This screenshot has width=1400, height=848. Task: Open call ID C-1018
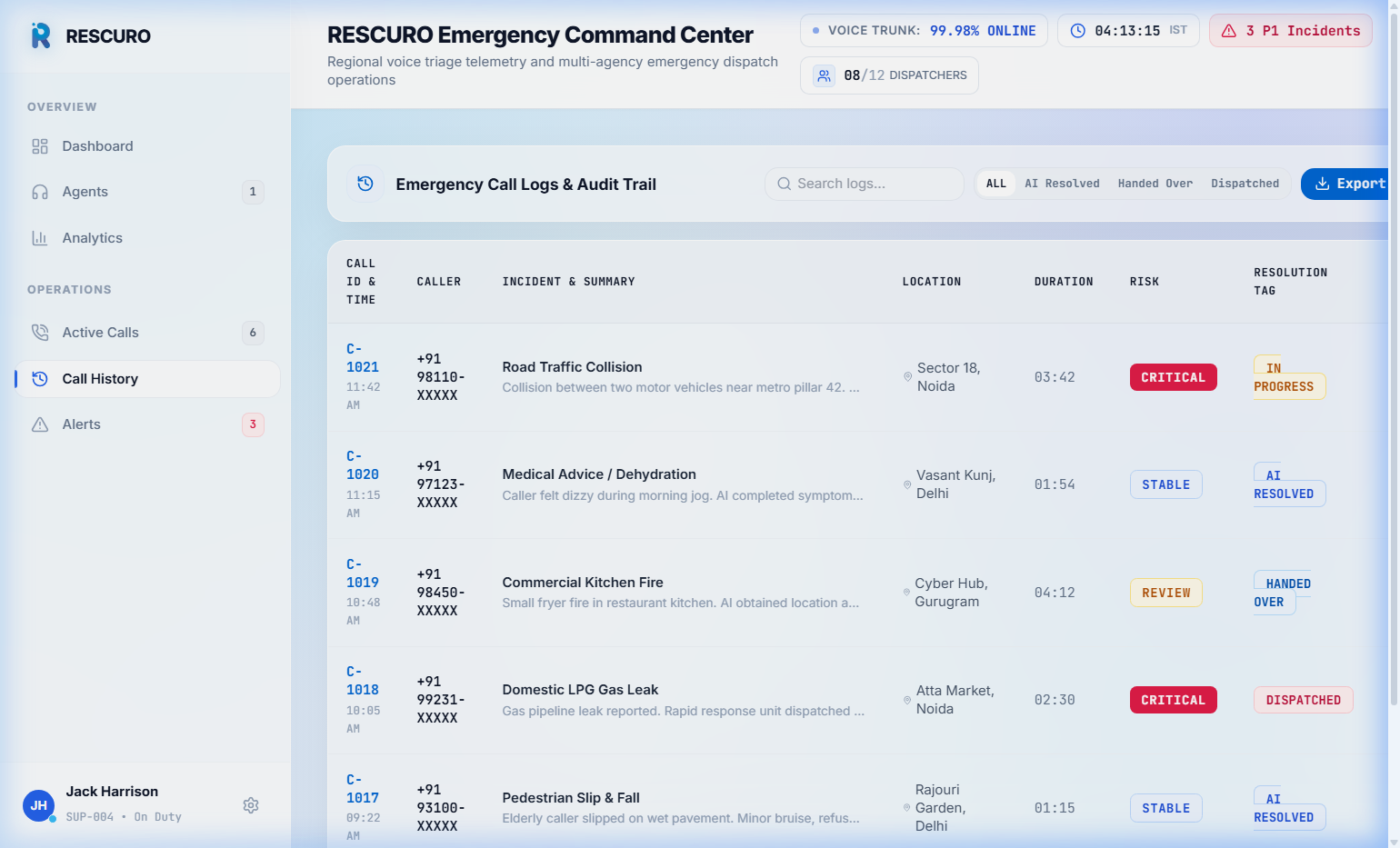(362, 681)
